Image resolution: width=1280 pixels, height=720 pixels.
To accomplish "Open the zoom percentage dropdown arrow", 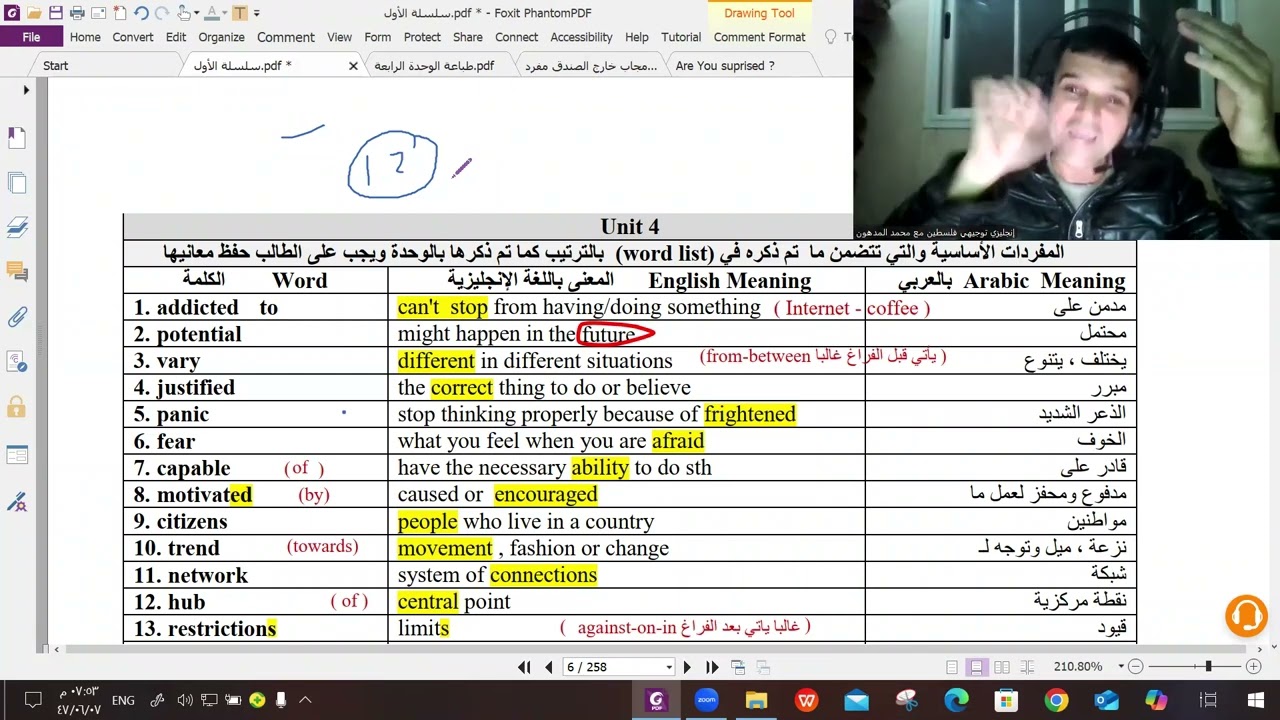I will tap(1121, 667).
